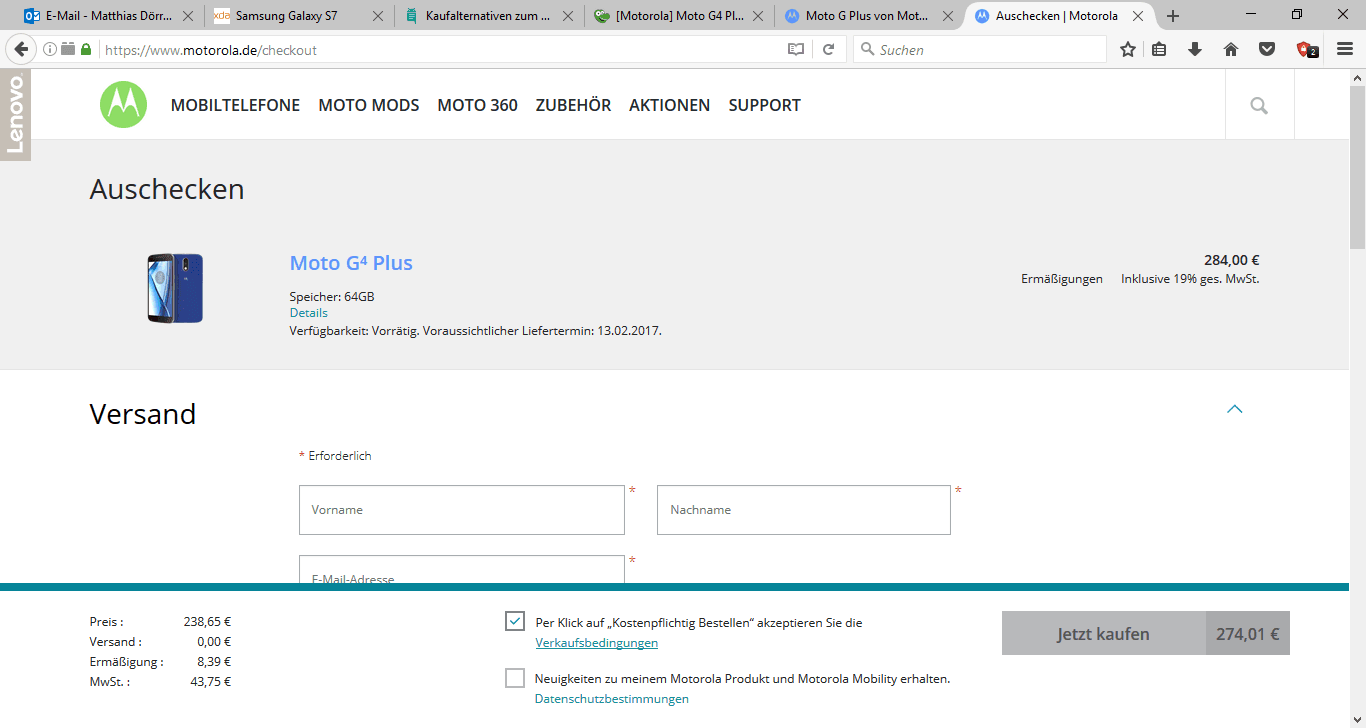Open the AKTIONEN menu
1366x728 pixels.
(x=669, y=105)
